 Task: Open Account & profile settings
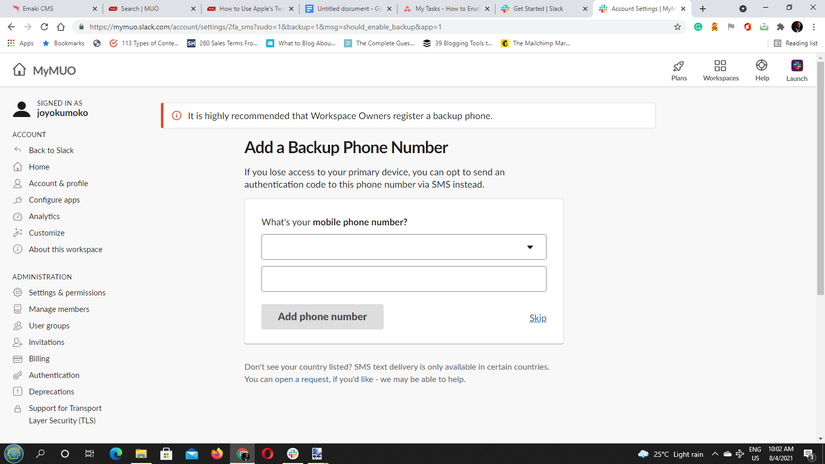pos(58,183)
